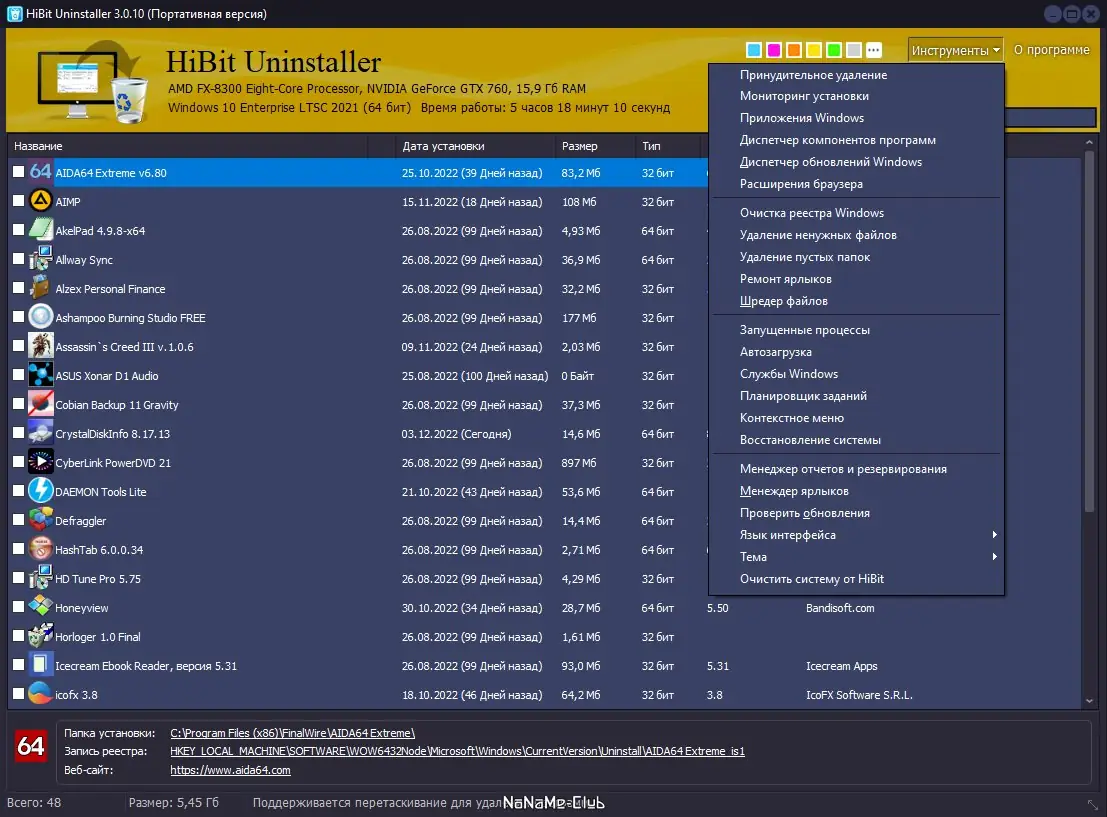Visit the https://www.aida64.com link

tap(230, 770)
